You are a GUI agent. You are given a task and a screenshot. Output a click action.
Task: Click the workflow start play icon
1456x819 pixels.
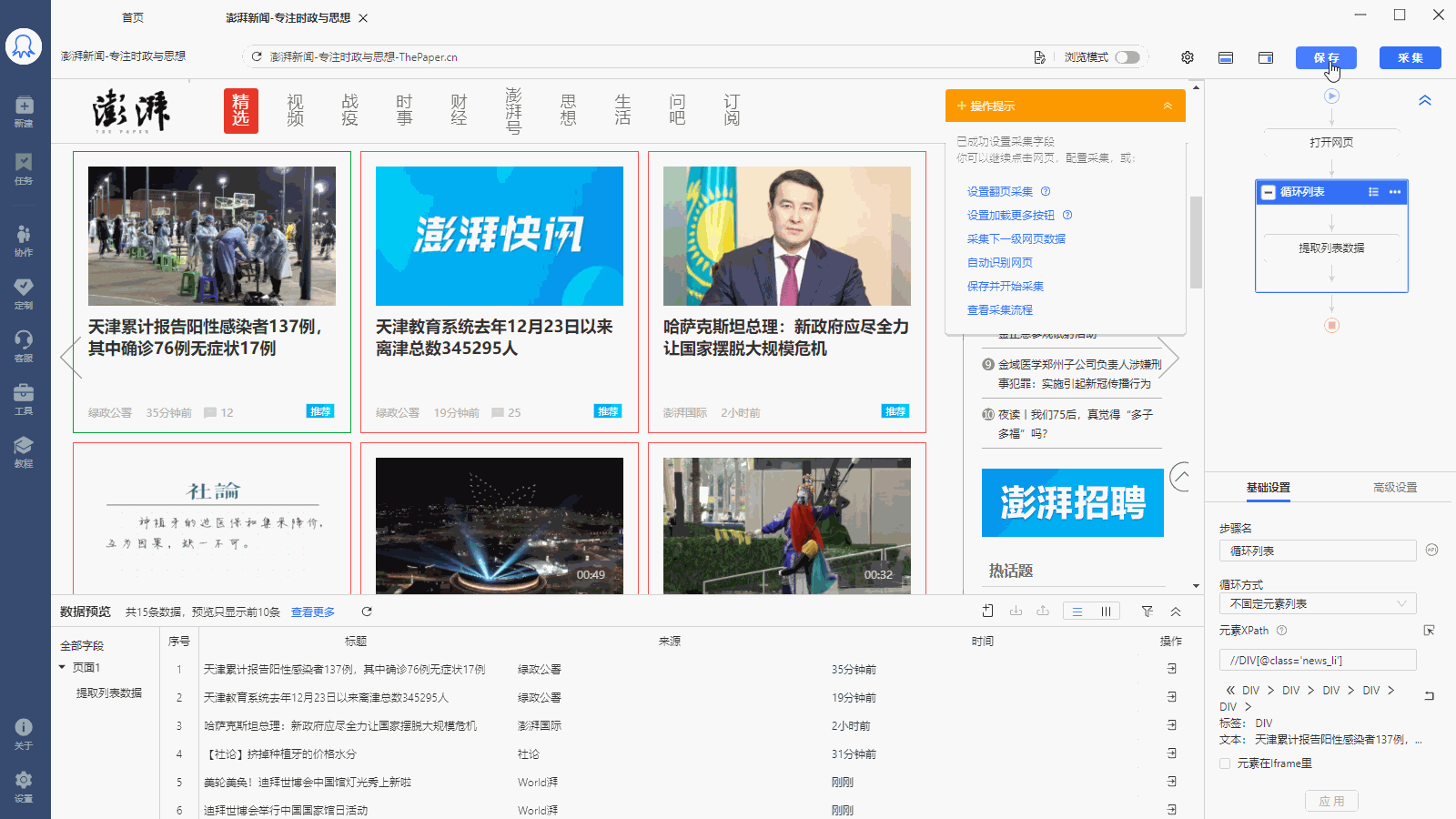tap(1331, 96)
